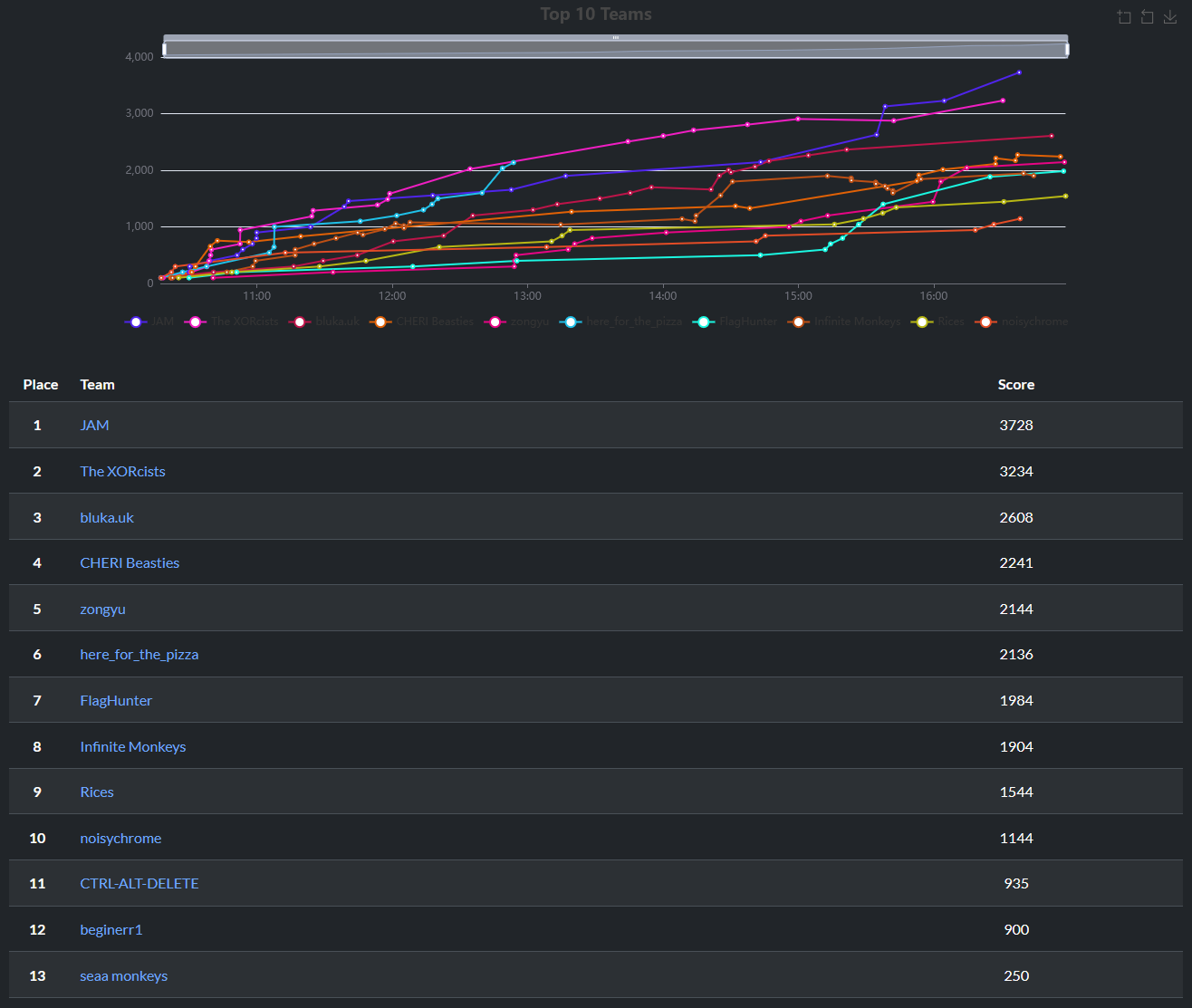Open CTRL-ALT-DELETE team page
Screen dimensions: 1192x1008
[x=139, y=883]
